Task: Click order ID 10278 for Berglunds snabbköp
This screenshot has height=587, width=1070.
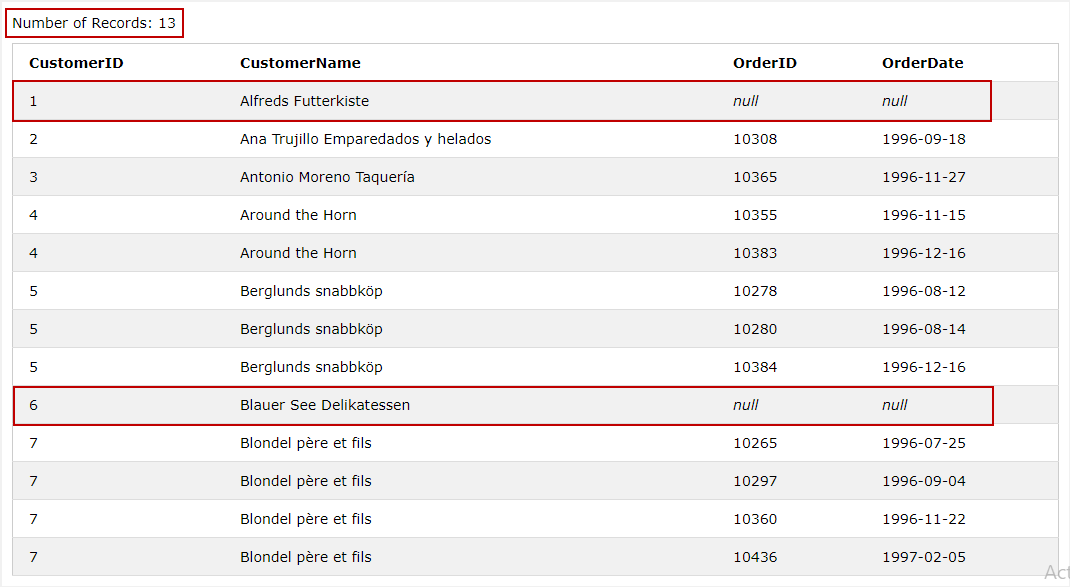Action: (x=755, y=291)
